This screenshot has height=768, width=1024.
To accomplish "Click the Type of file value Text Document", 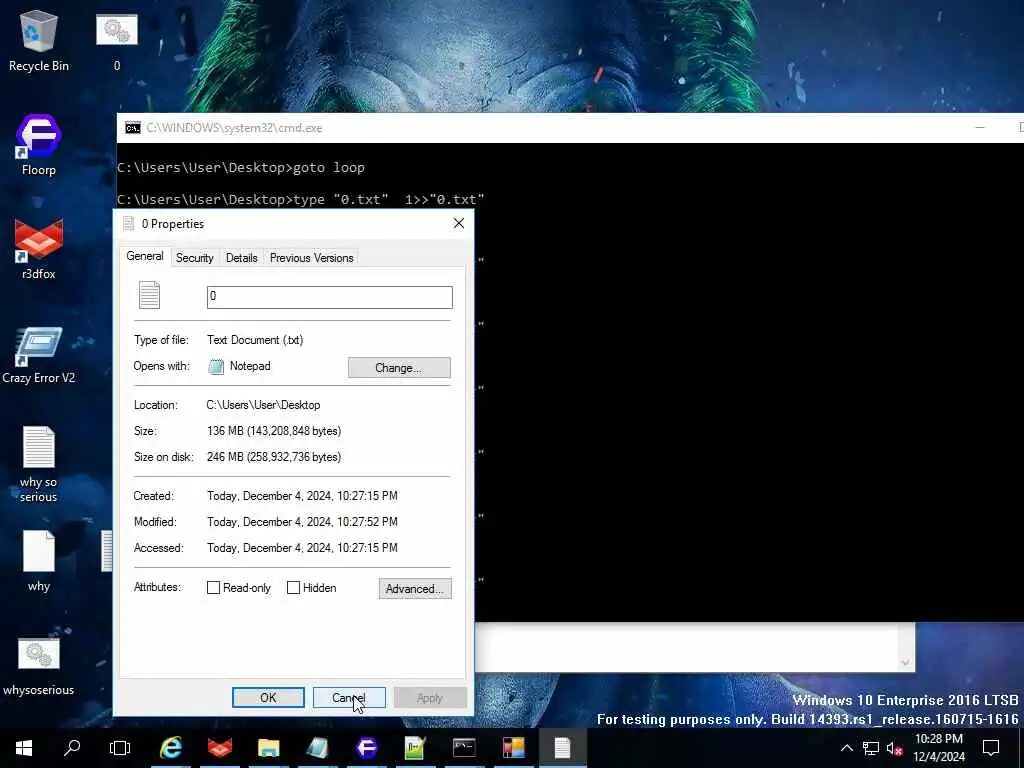I will click(x=255, y=340).
